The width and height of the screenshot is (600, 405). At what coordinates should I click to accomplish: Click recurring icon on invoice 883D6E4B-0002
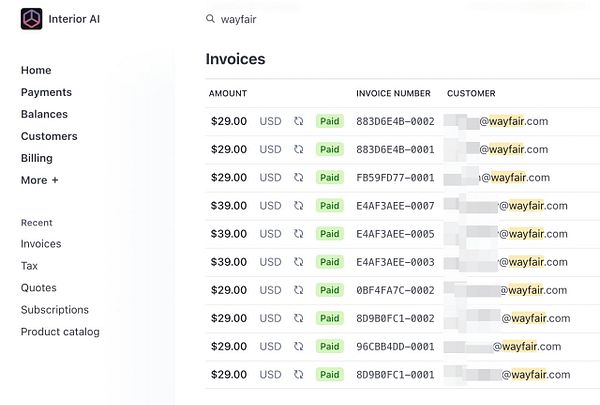(x=298, y=121)
